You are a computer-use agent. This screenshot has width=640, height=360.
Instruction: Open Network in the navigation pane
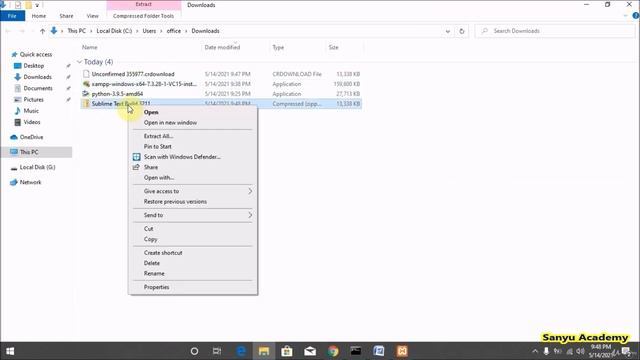[x=30, y=182]
